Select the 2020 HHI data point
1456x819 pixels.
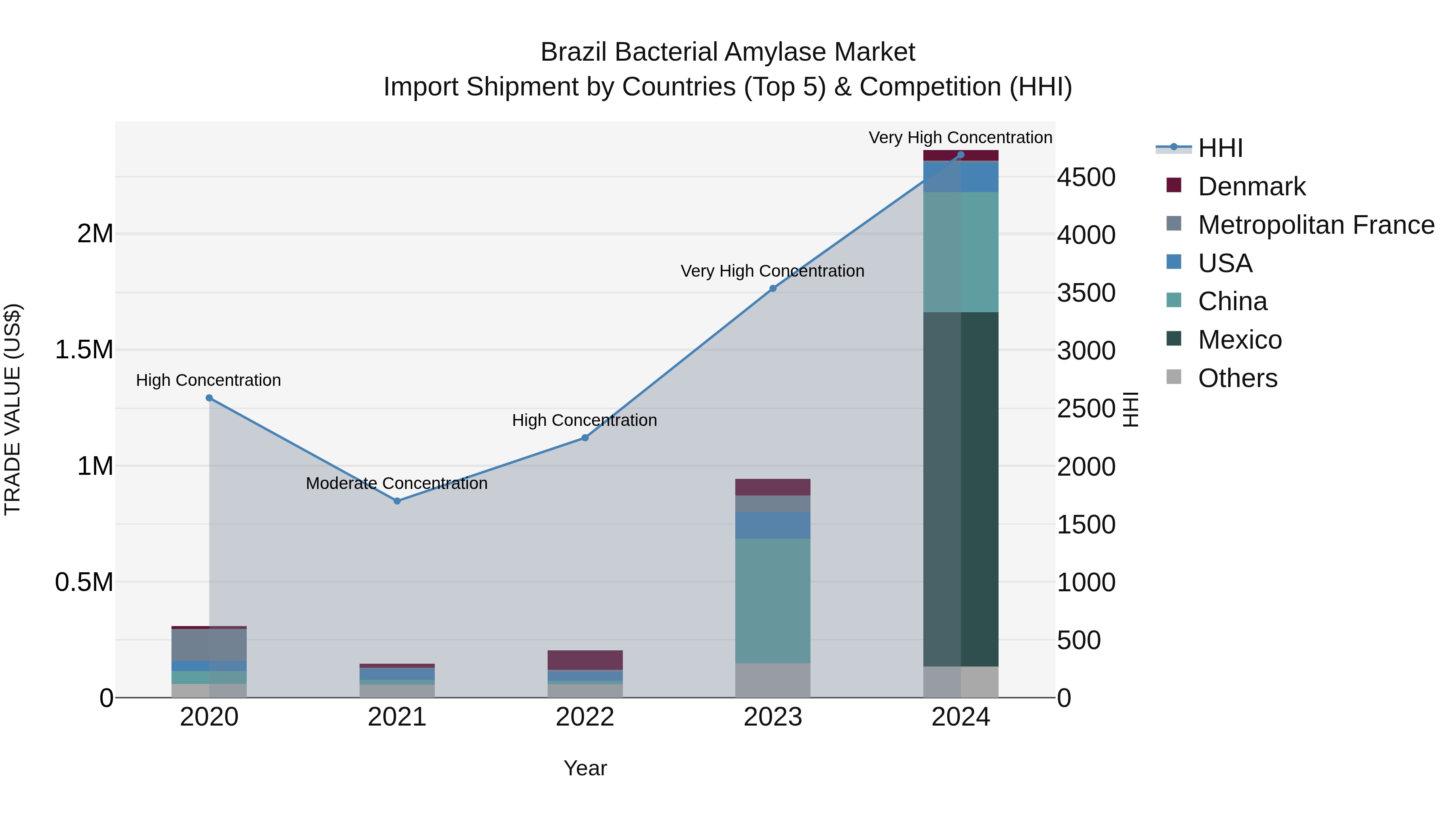click(209, 398)
